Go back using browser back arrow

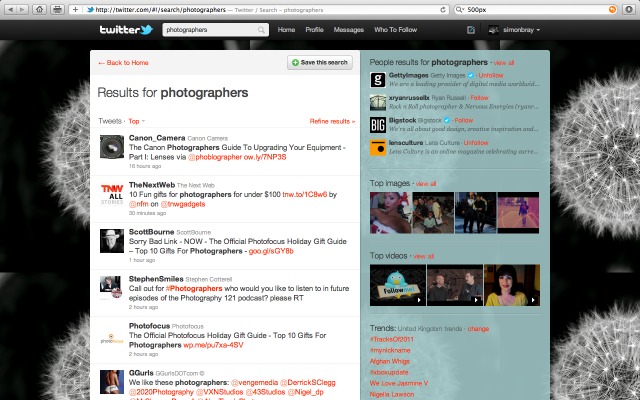coord(10,9)
